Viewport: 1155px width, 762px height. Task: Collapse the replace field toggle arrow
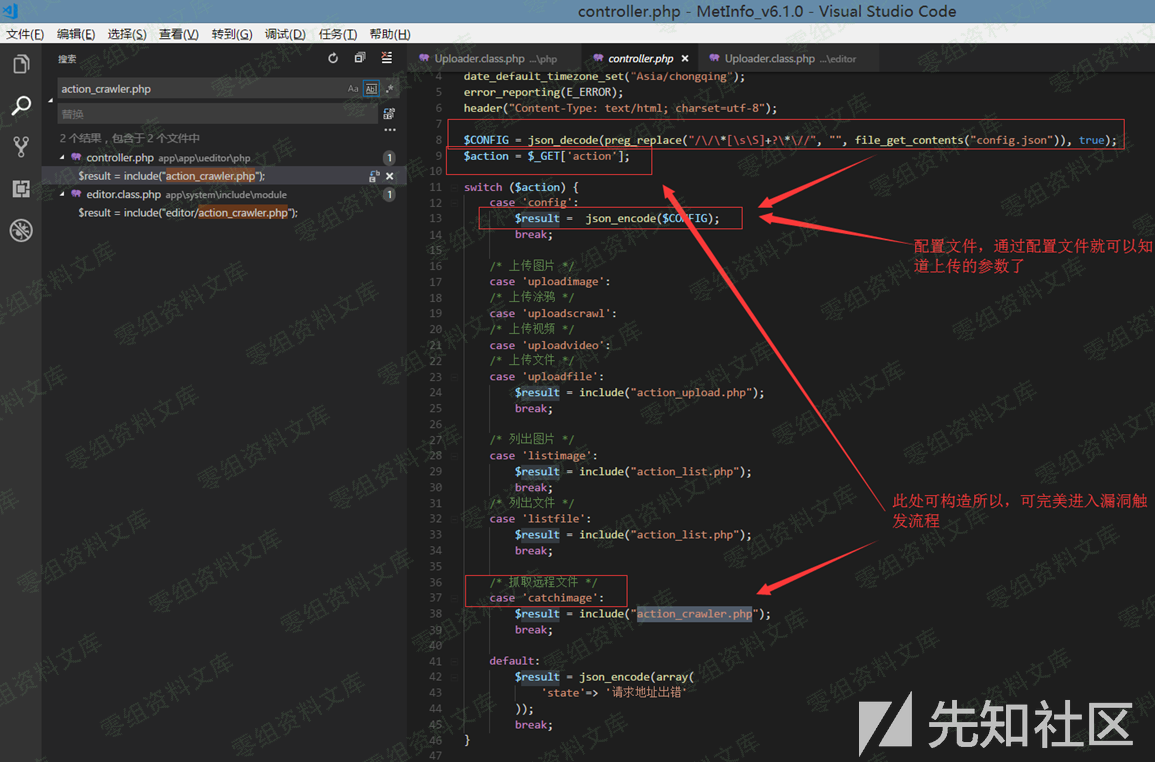click(x=50, y=101)
